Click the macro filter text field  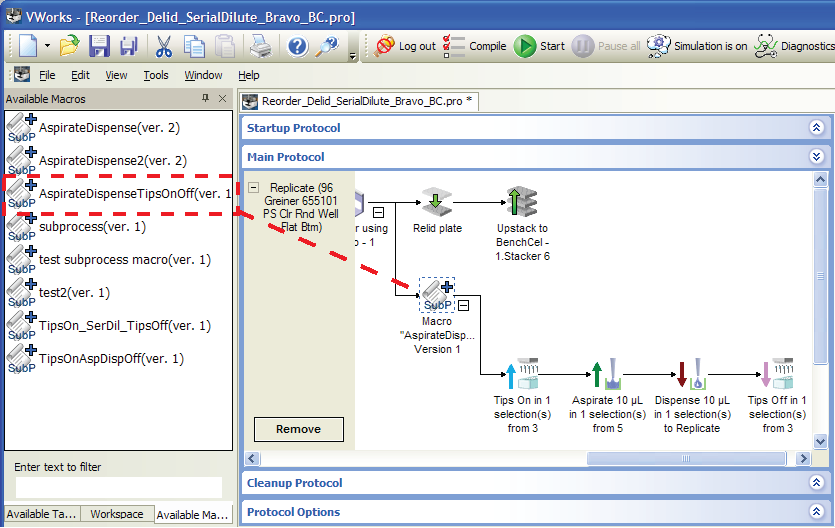[x=118, y=487]
